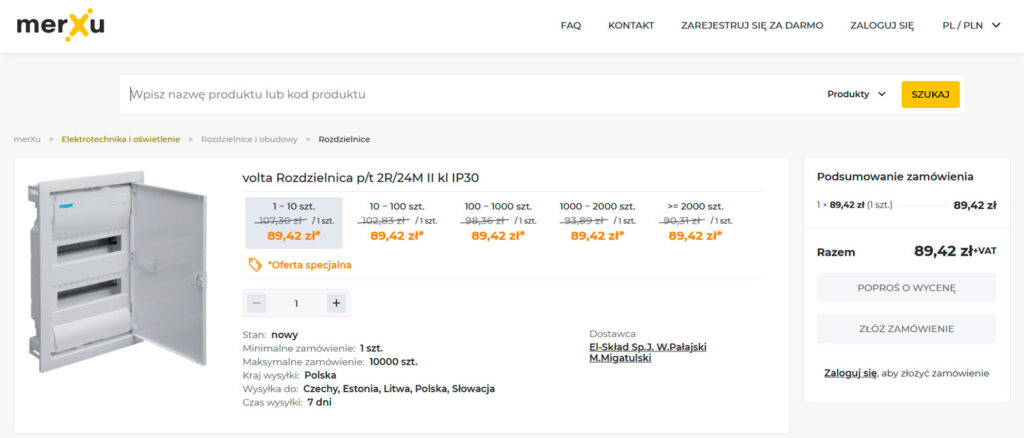Click the ZŁÓŻ ZAMÓWIENIE button
Image resolution: width=1024 pixels, height=438 pixels.
(x=906, y=328)
